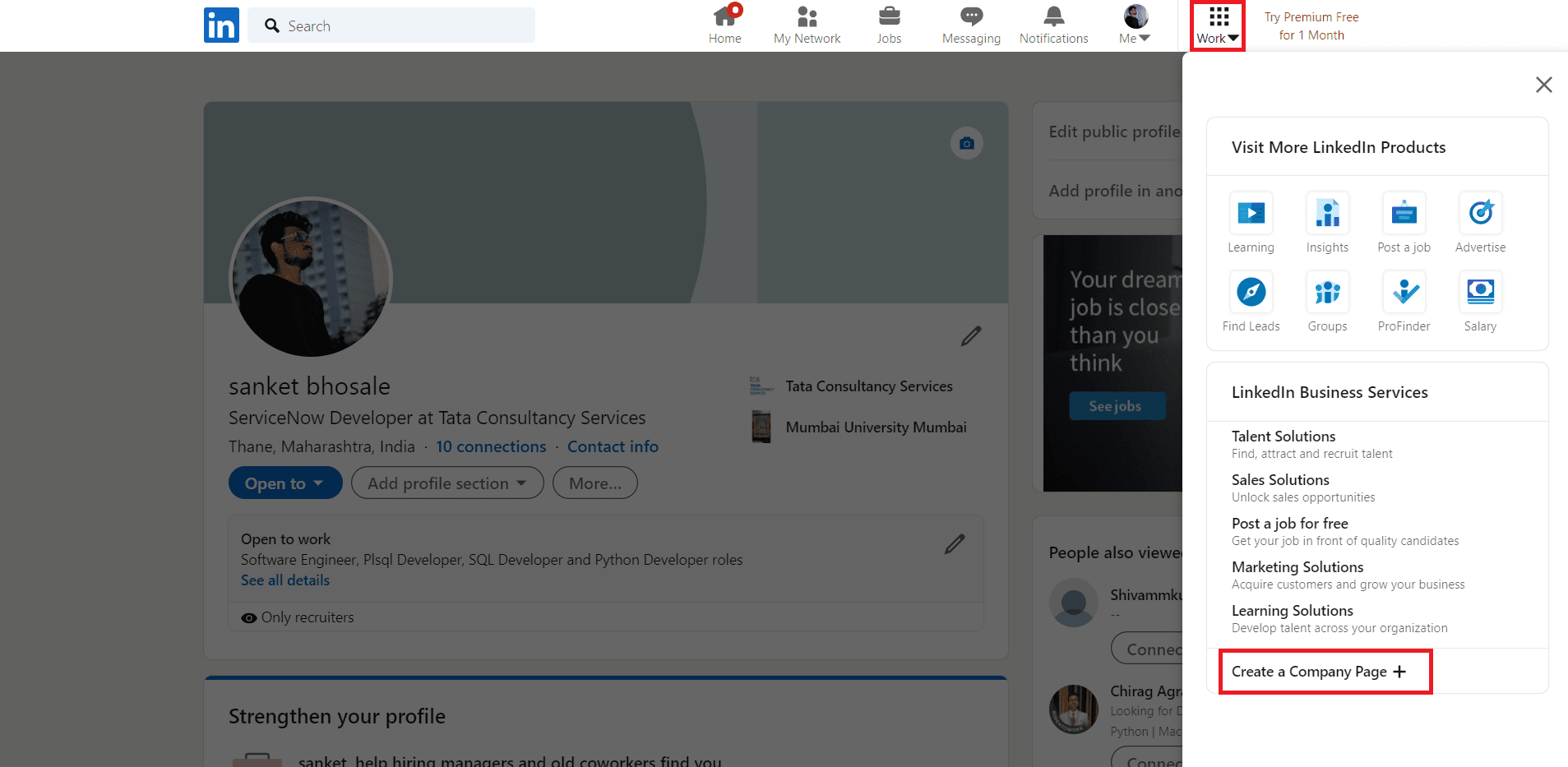Select Sales Solutions

point(1280,480)
